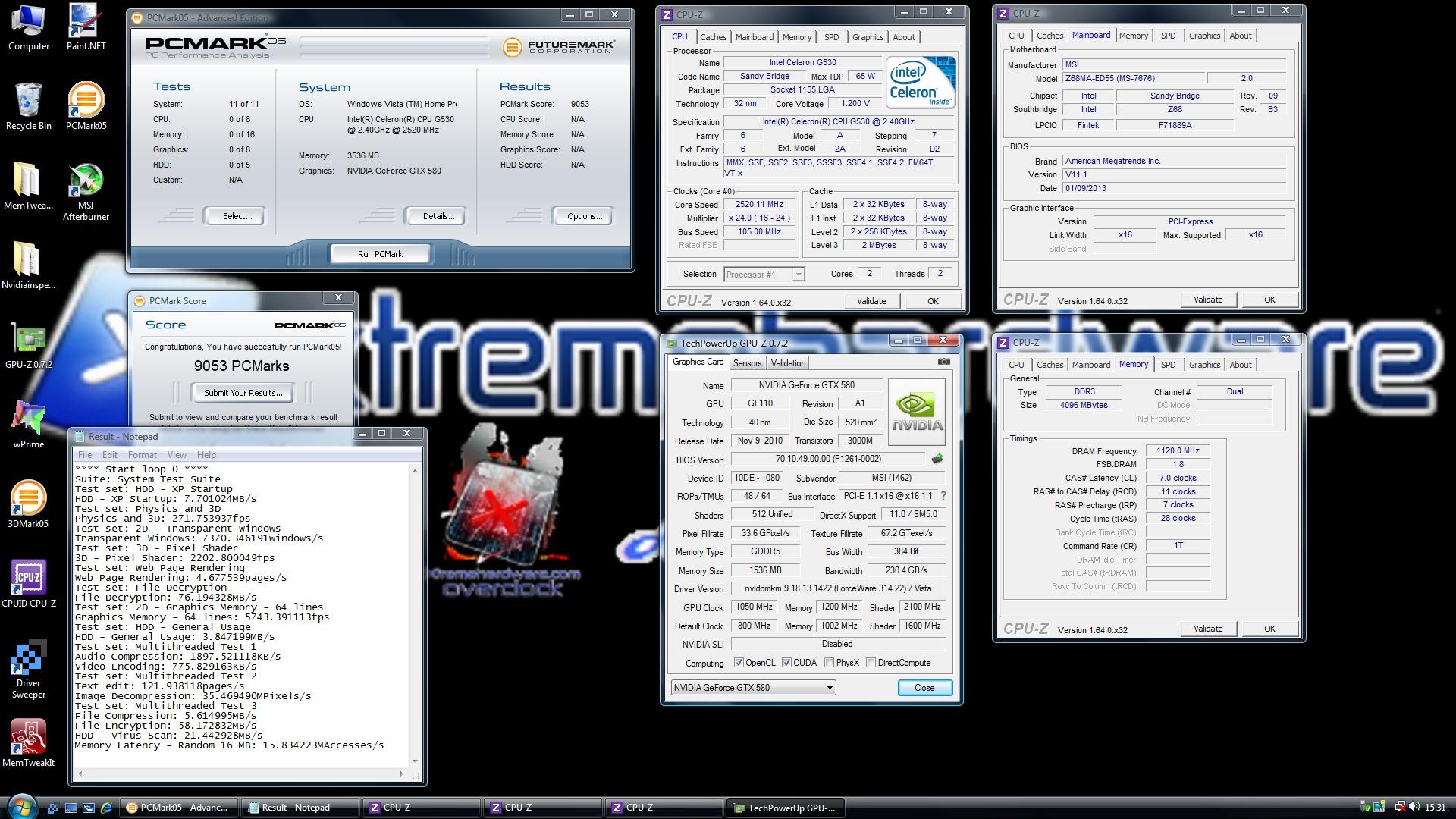Launch GPU-Z.0.7.2 desktop icon
This screenshot has width=1456, height=819.
point(29,345)
